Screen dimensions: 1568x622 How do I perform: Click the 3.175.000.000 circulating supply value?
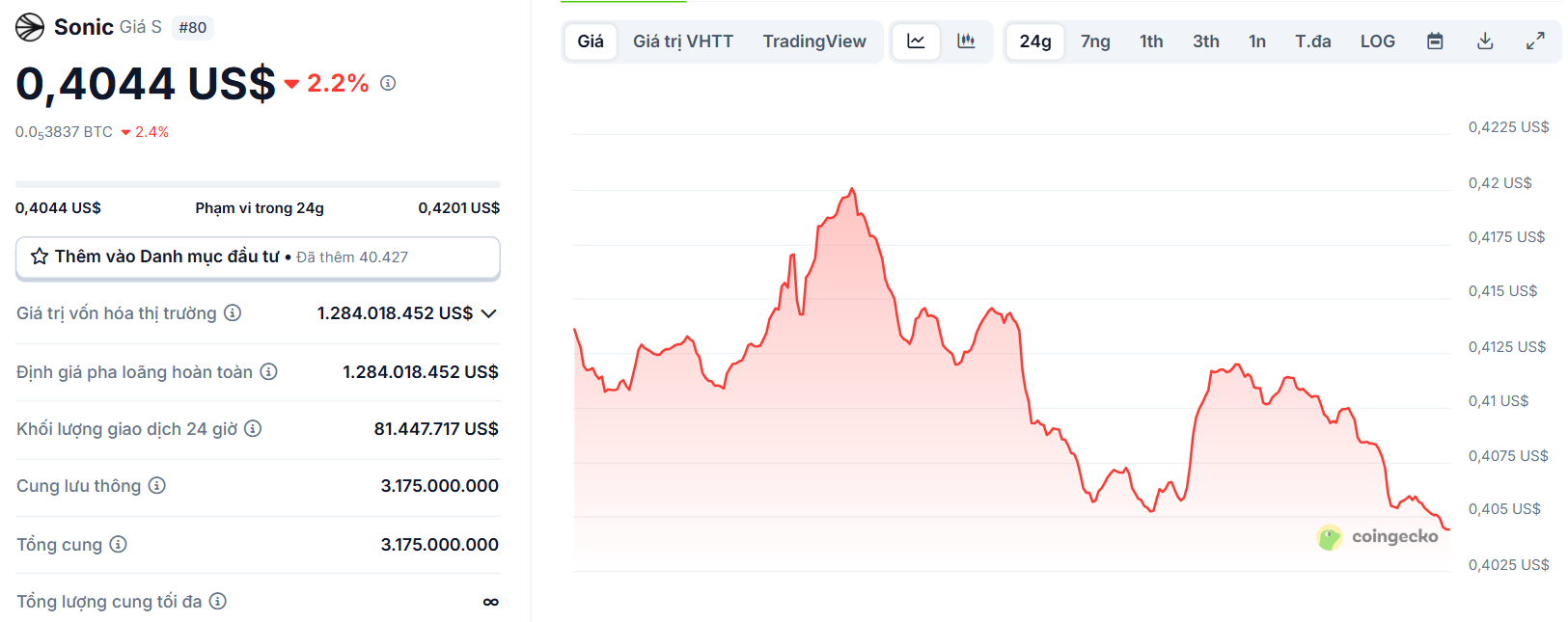pyautogui.click(x=440, y=486)
